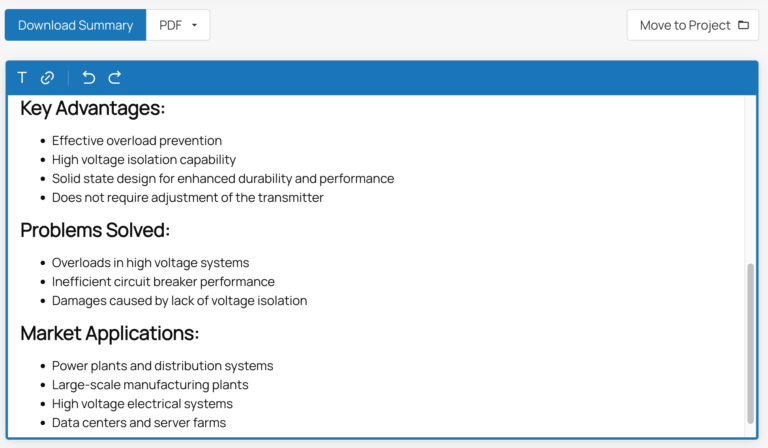768x448 pixels.
Task: Click the Move to Project button
Action: pyautogui.click(x=693, y=25)
